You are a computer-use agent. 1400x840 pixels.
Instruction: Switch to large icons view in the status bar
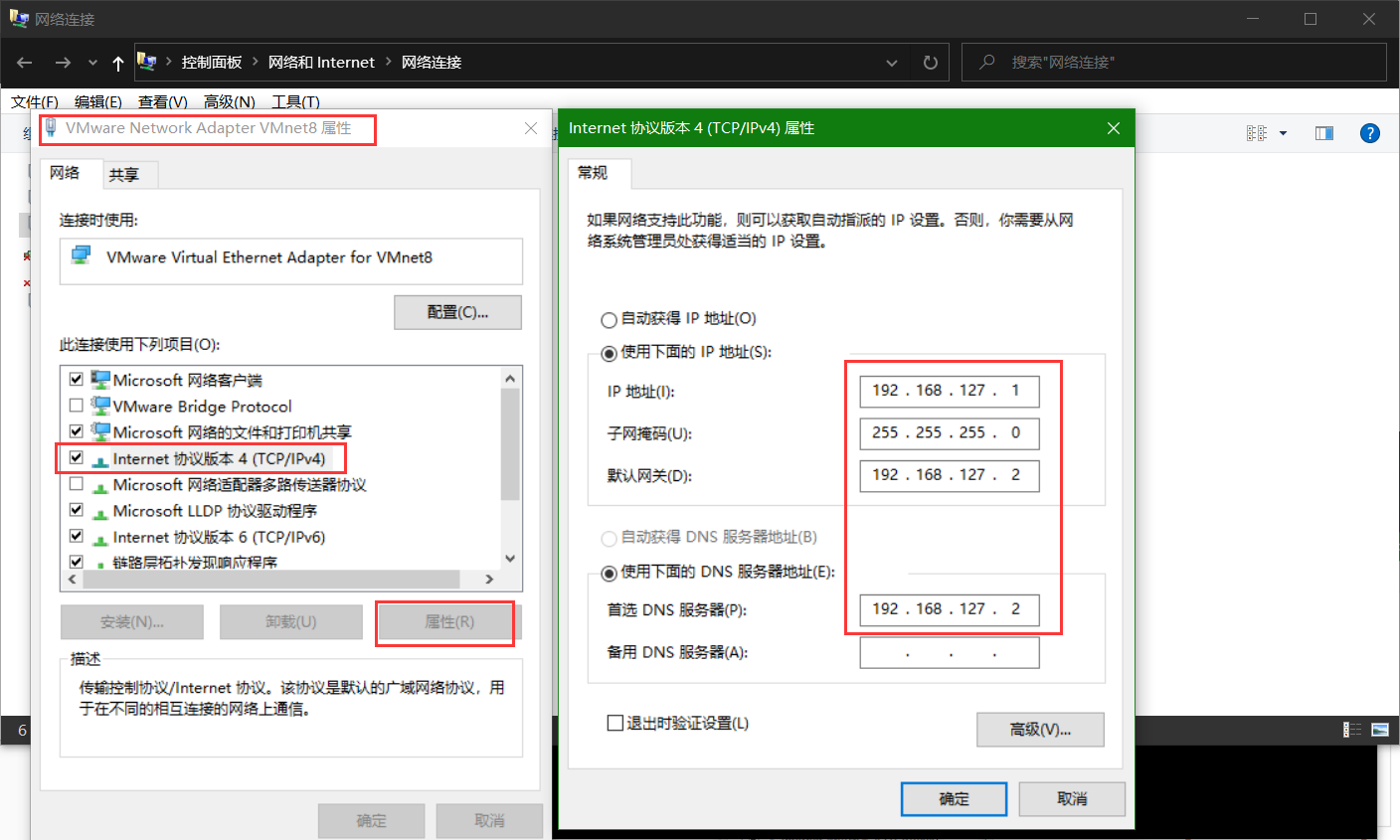1380,730
